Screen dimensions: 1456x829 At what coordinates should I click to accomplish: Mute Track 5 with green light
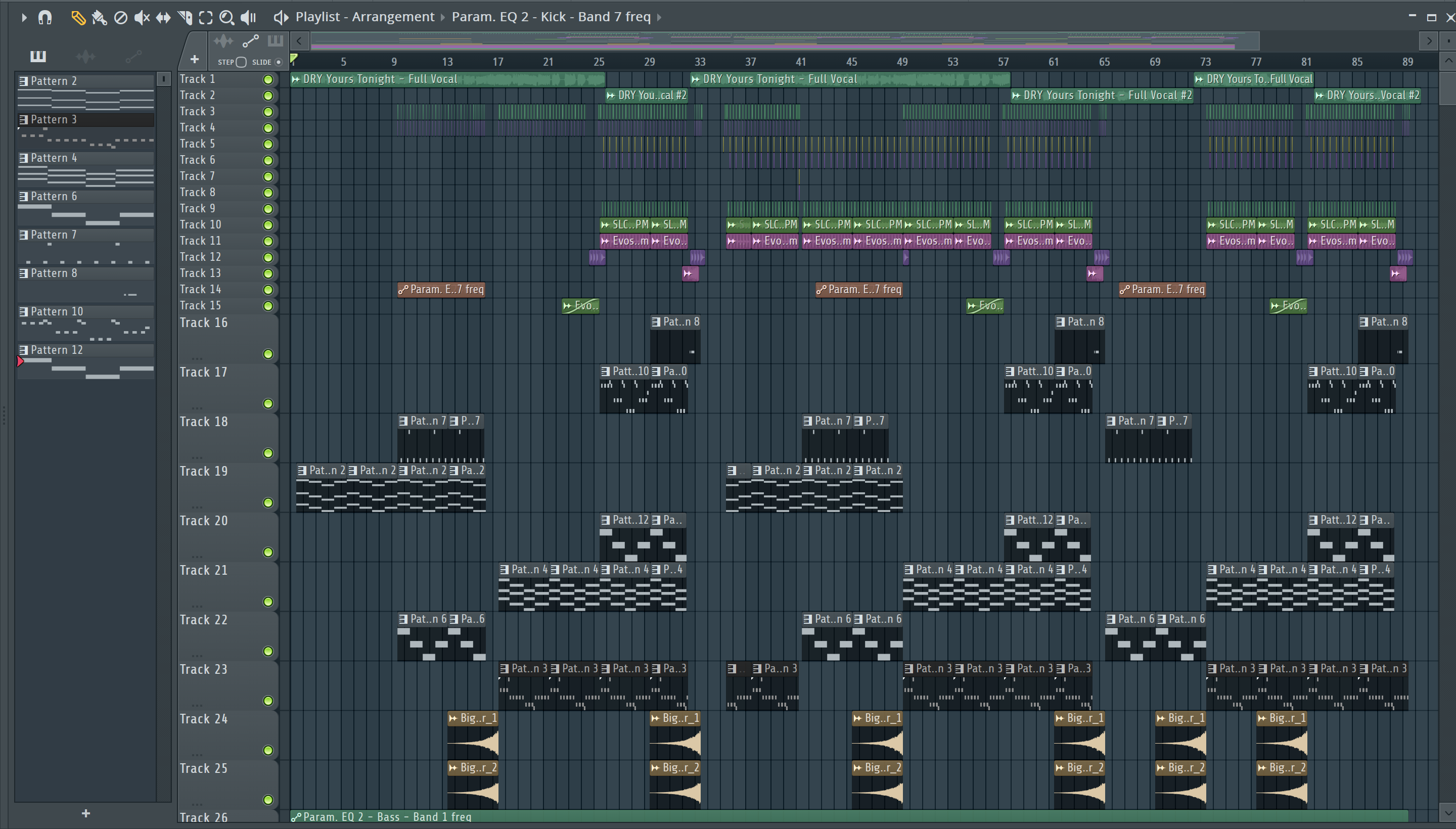coord(267,144)
